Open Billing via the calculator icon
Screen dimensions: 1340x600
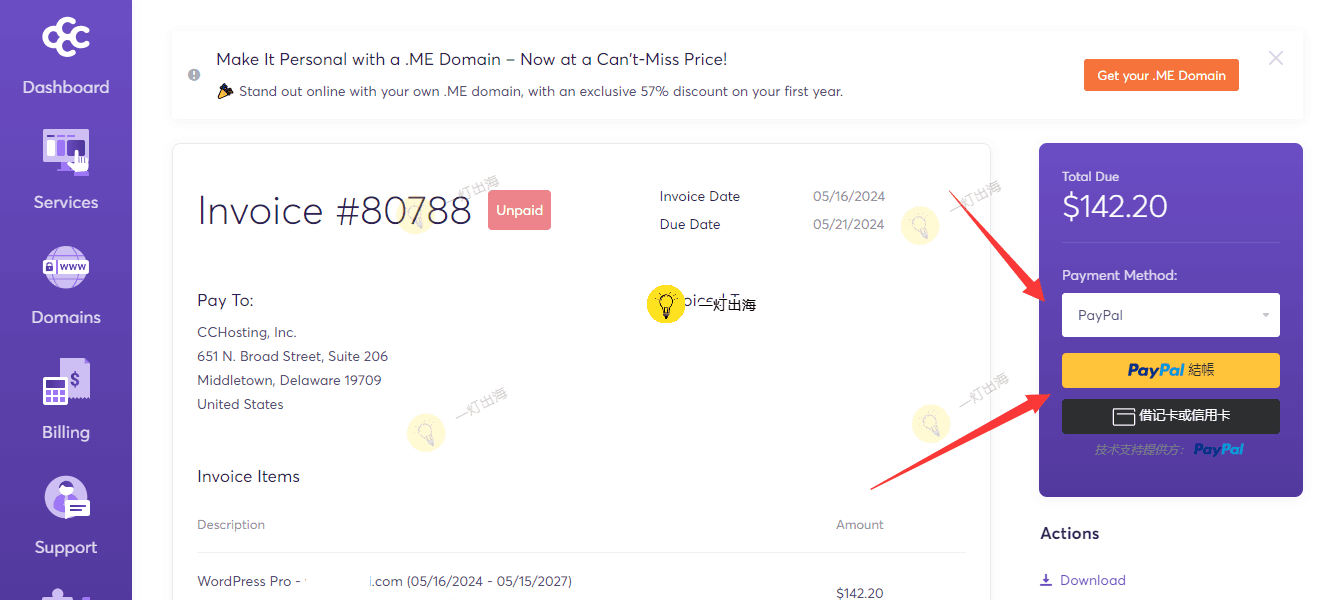pos(66,382)
